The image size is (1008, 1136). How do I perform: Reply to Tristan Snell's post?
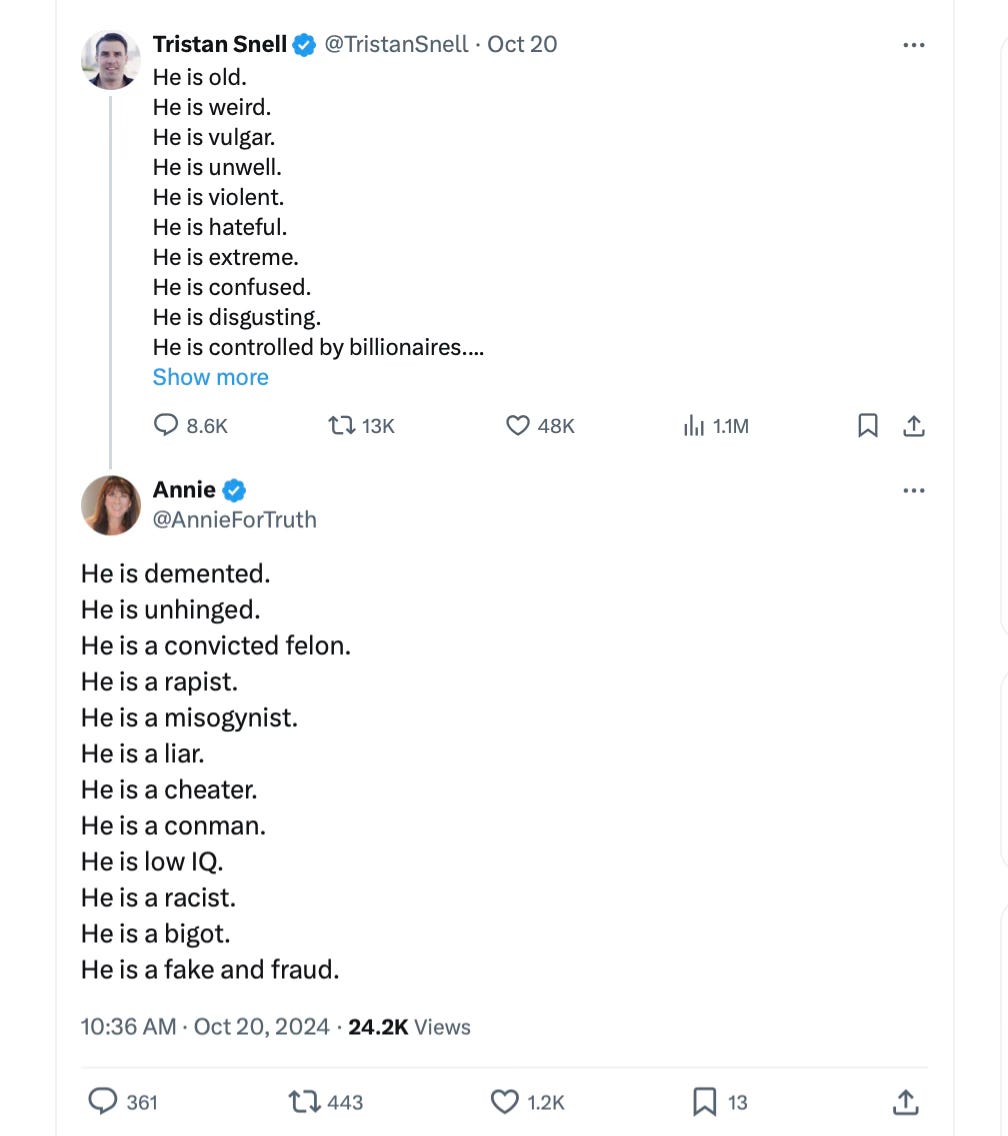pos(166,426)
